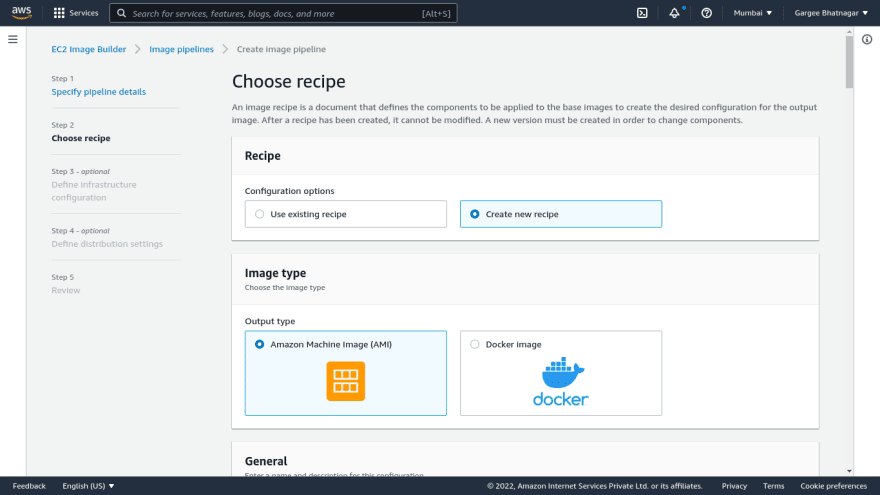The width and height of the screenshot is (880, 495).
Task: Click the General section heading
Action: [266, 461]
